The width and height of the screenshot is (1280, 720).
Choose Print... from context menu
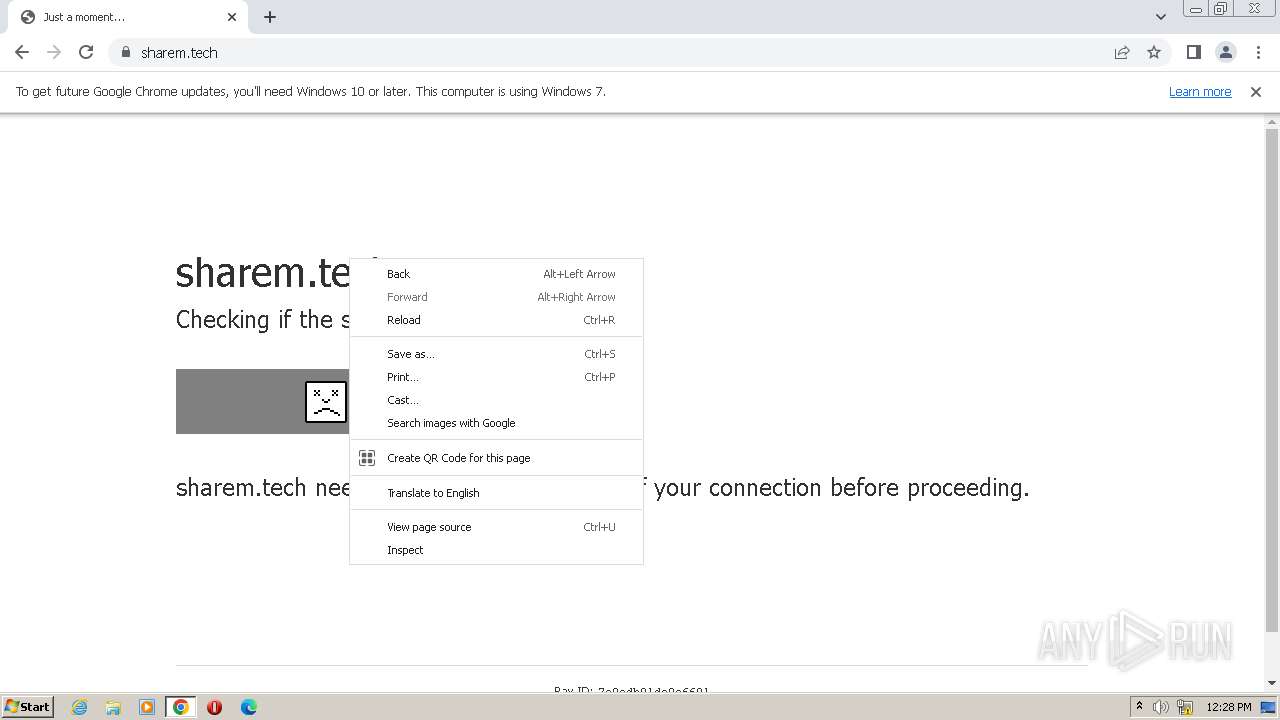pyautogui.click(x=496, y=377)
